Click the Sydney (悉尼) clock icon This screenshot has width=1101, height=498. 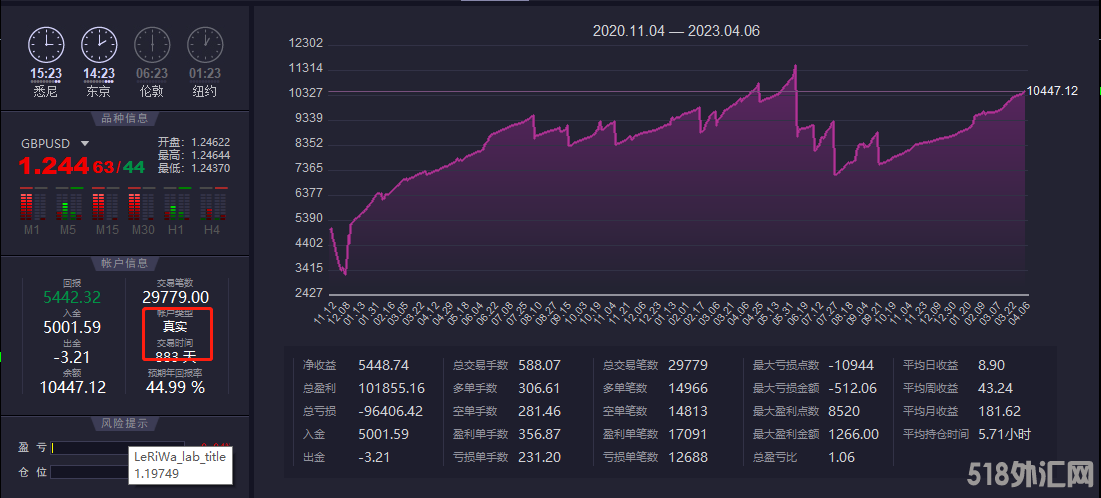45,44
